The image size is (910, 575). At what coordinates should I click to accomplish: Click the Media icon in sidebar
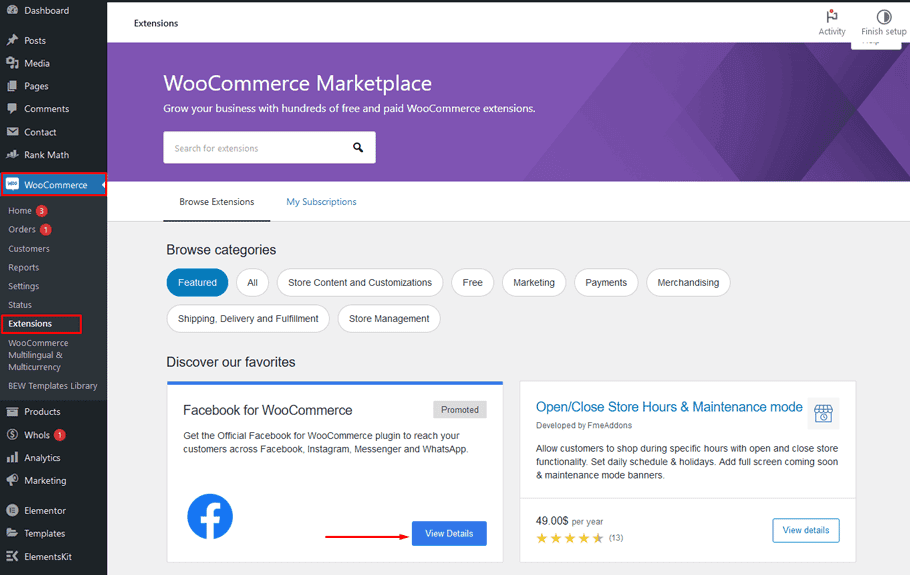tap(12, 63)
